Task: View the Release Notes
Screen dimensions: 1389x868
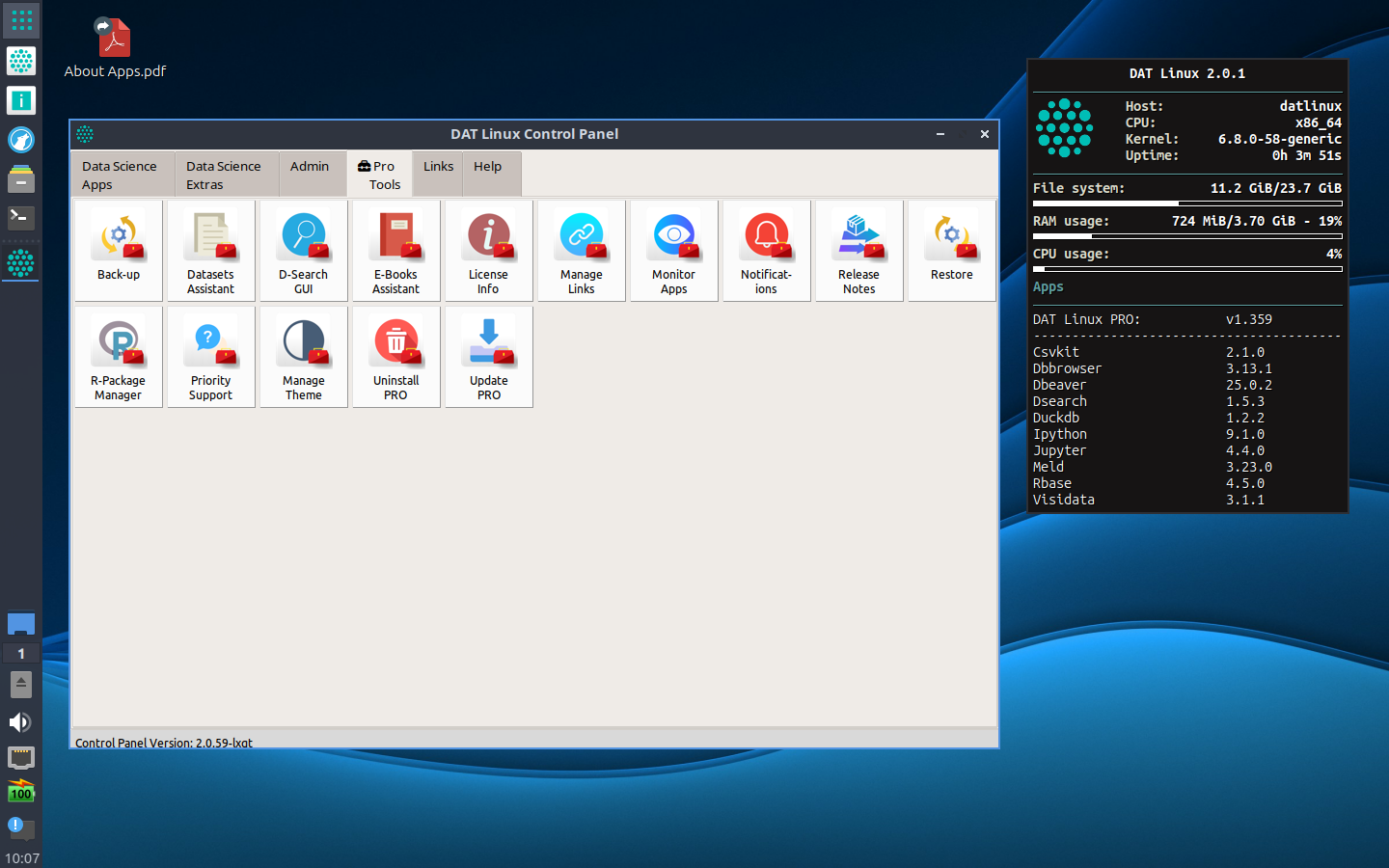Action: (858, 251)
